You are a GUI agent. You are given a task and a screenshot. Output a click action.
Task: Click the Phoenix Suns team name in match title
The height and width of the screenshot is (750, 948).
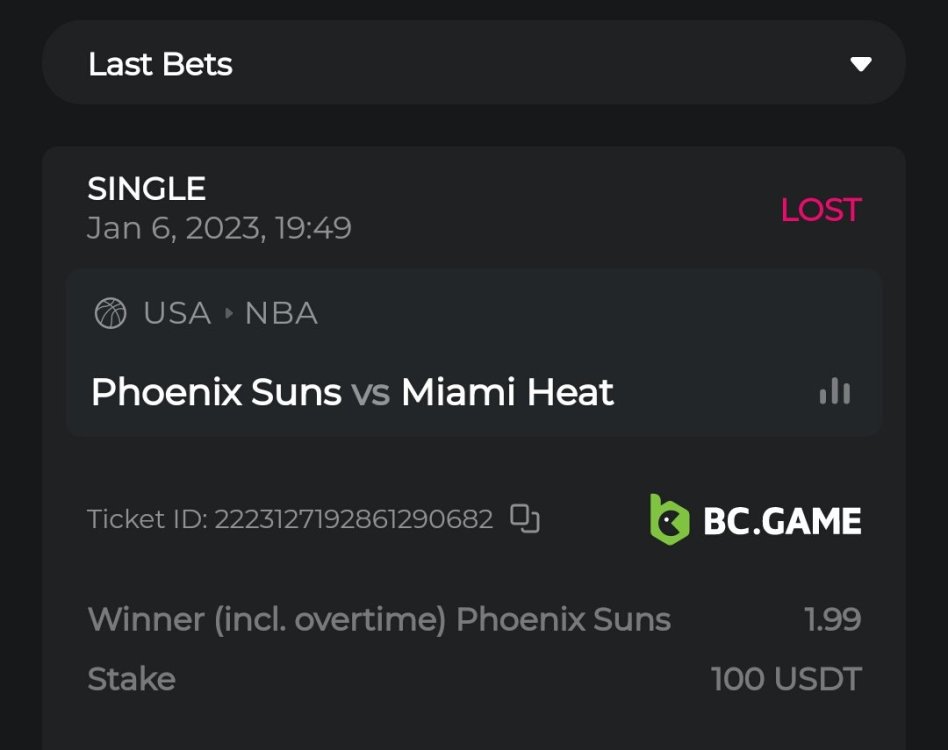(x=216, y=392)
